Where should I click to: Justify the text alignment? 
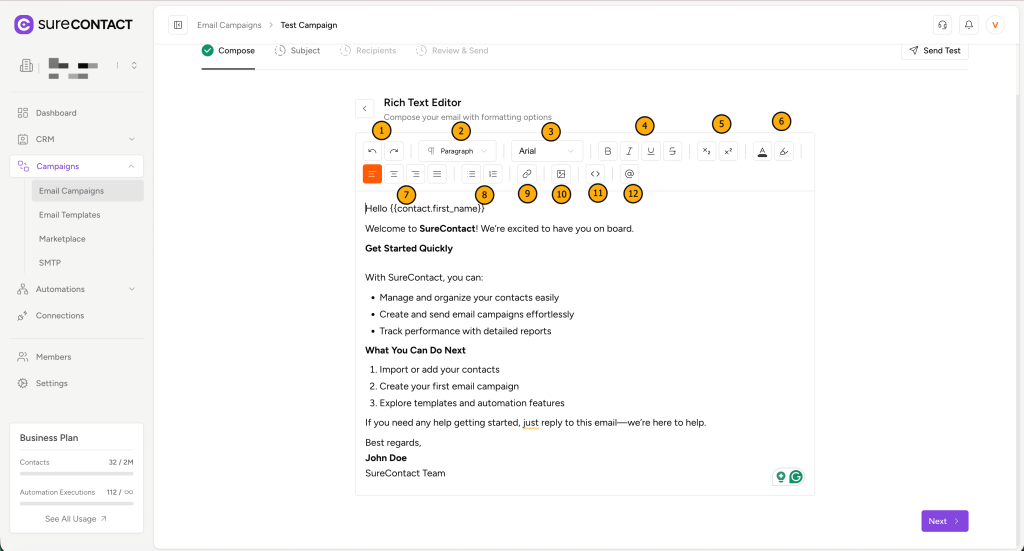click(437, 174)
